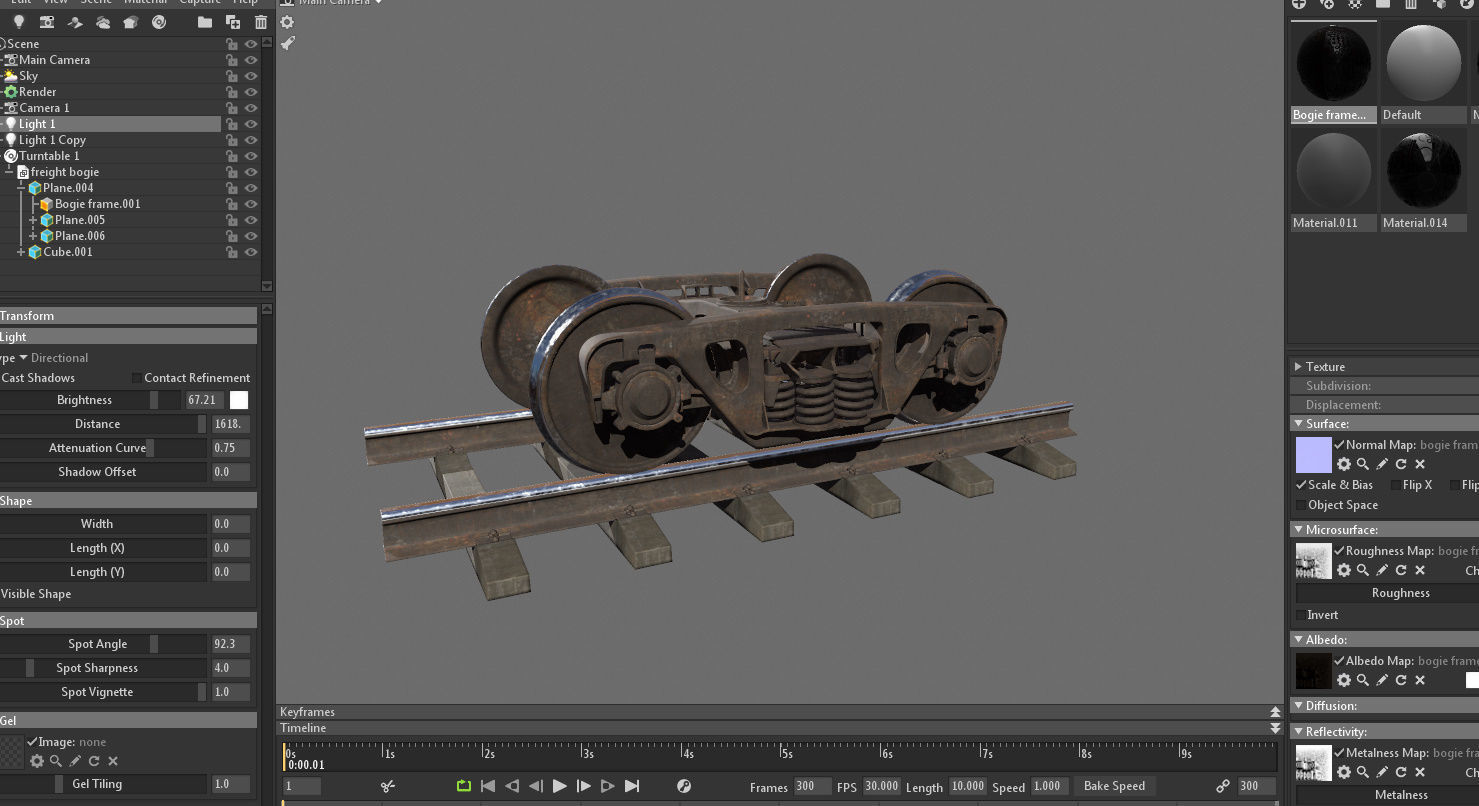Expand the Plane.005 tree node
Image resolution: width=1479 pixels, height=806 pixels.
click(x=33, y=220)
